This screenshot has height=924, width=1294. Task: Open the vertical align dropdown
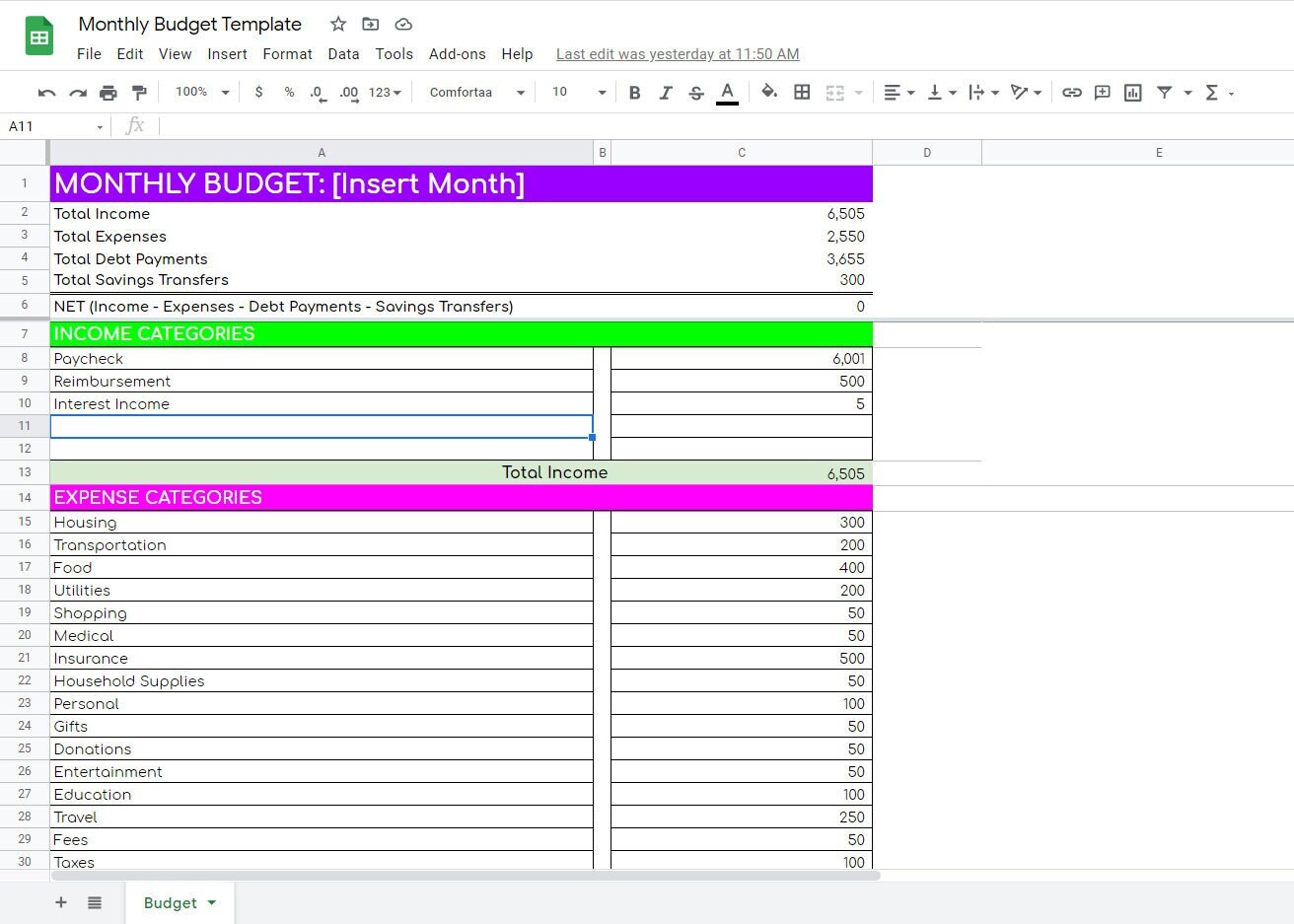point(942,93)
